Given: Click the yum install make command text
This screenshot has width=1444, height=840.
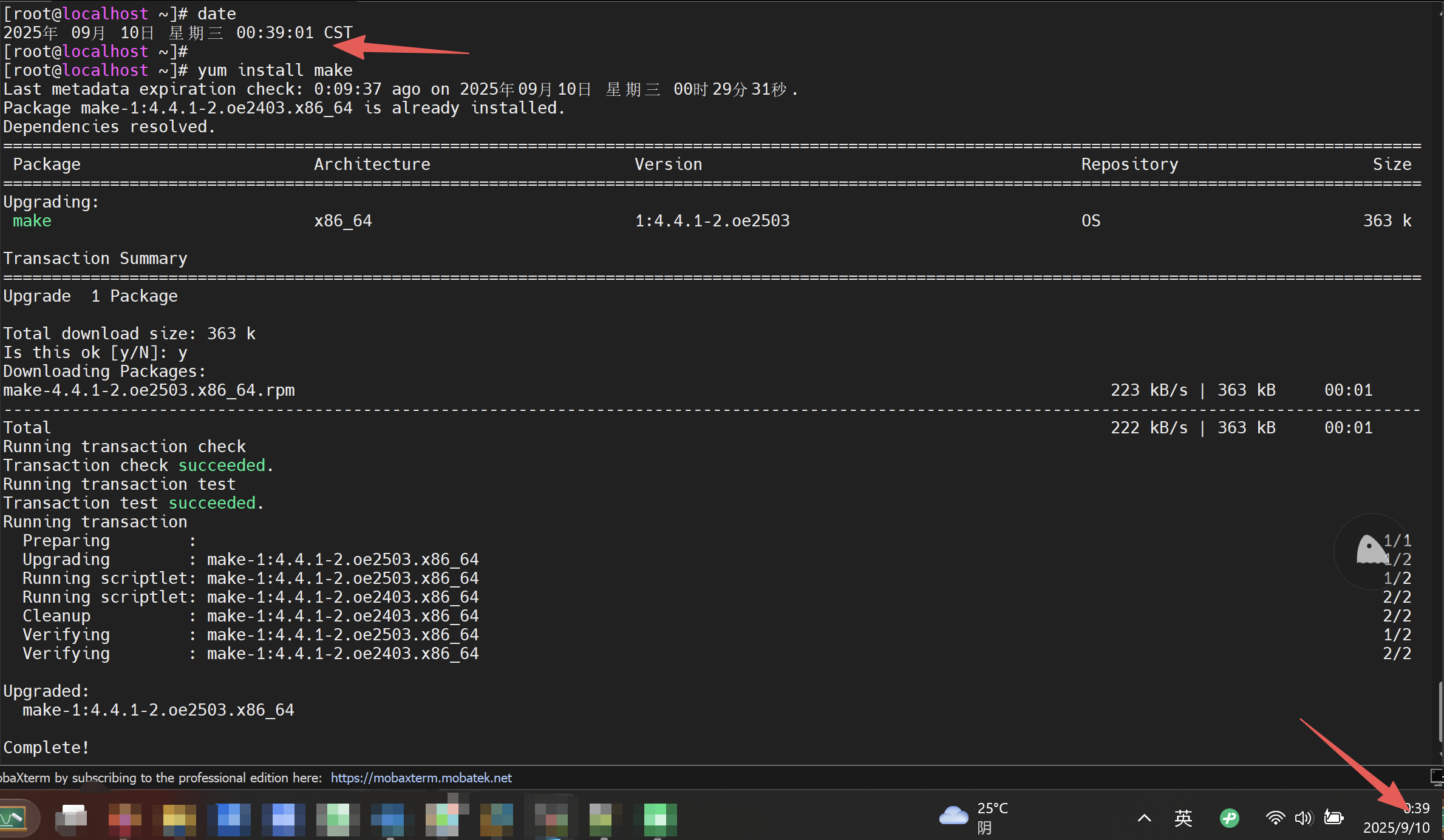Looking at the screenshot, I should [273, 70].
